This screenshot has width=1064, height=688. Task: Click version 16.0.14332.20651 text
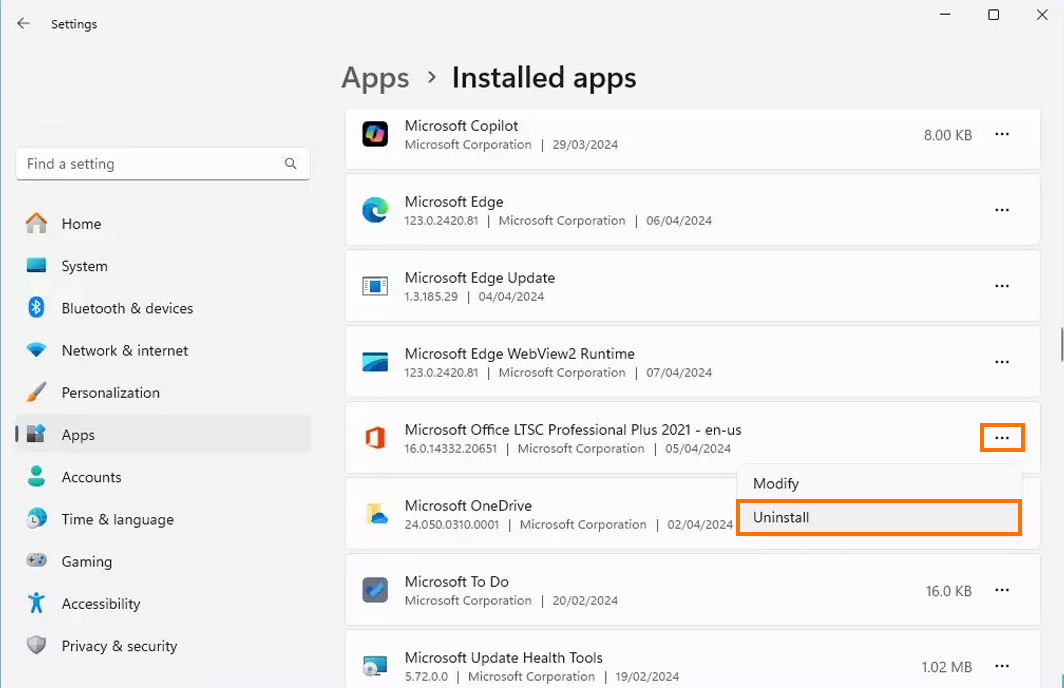[451, 448]
